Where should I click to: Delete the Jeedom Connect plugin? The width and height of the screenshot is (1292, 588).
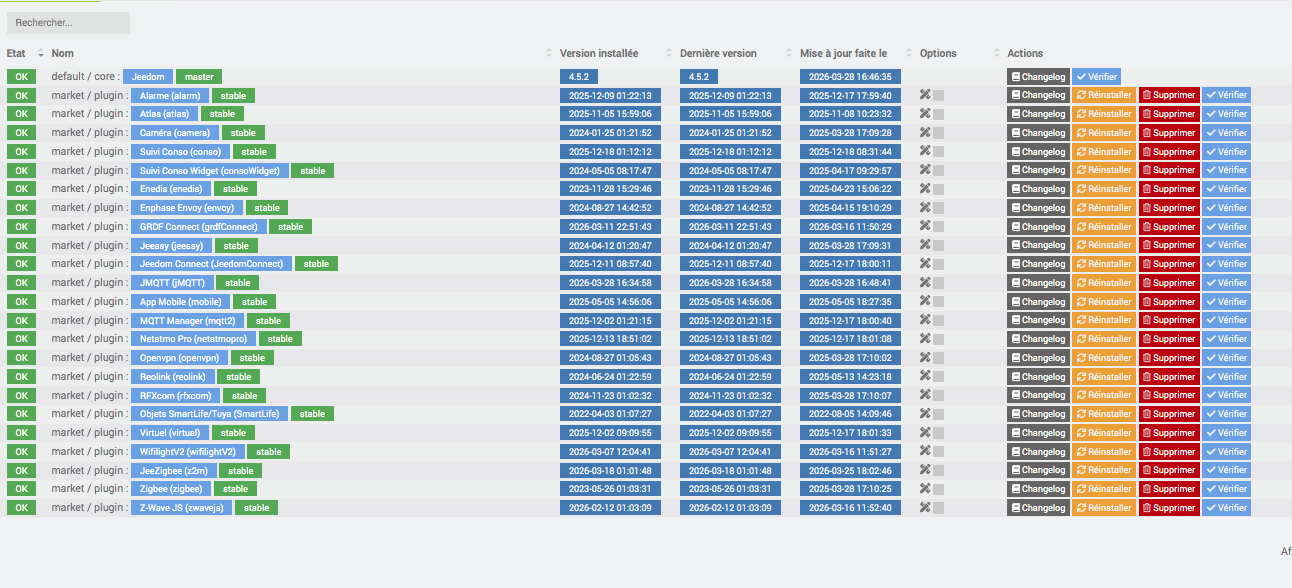(x=1169, y=264)
